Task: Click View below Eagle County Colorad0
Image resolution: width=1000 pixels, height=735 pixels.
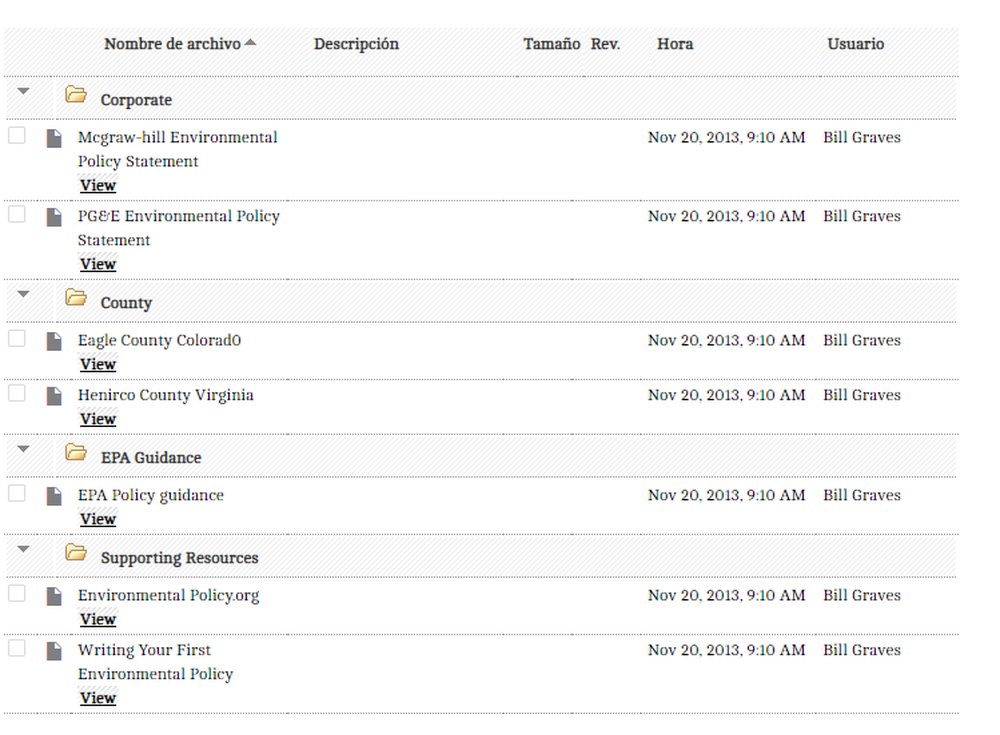Action: coord(97,364)
